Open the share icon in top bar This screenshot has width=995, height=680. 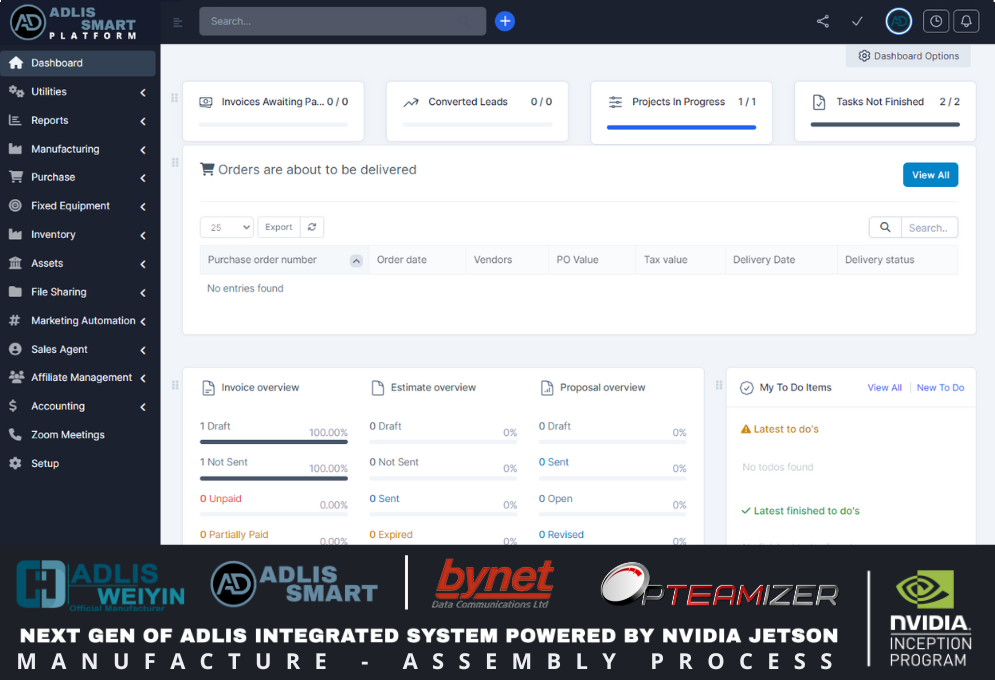click(x=823, y=21)
